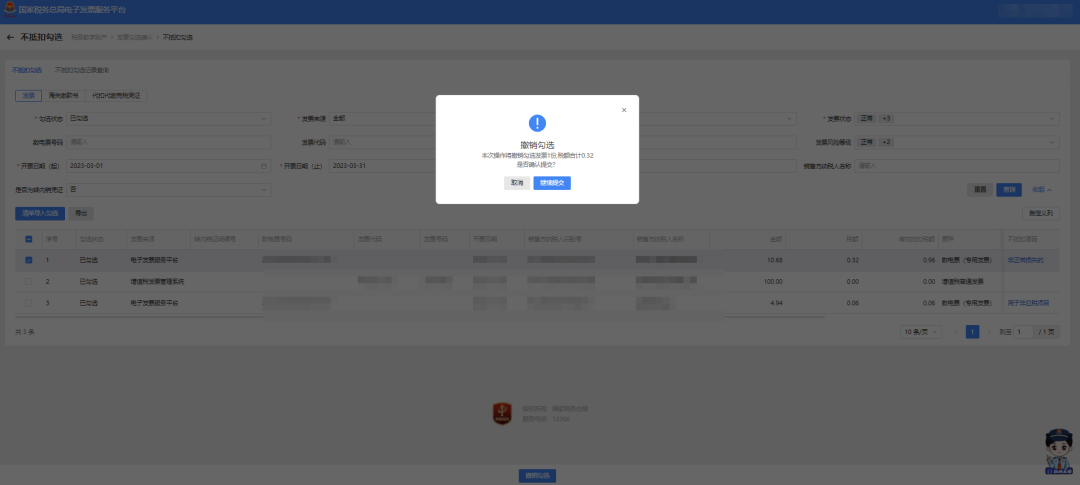Click the 导出 export button
Image resolution: width=1080 pixels, height=485 pixels.
(81, 214)
